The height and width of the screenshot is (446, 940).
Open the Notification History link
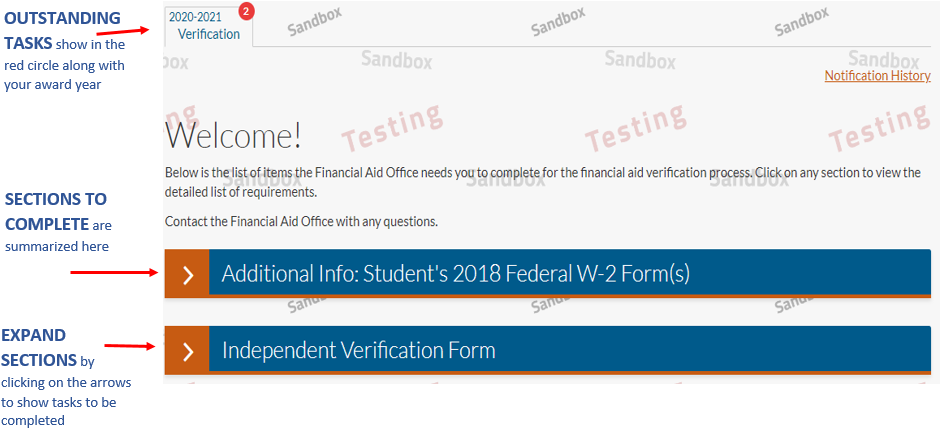877,76
